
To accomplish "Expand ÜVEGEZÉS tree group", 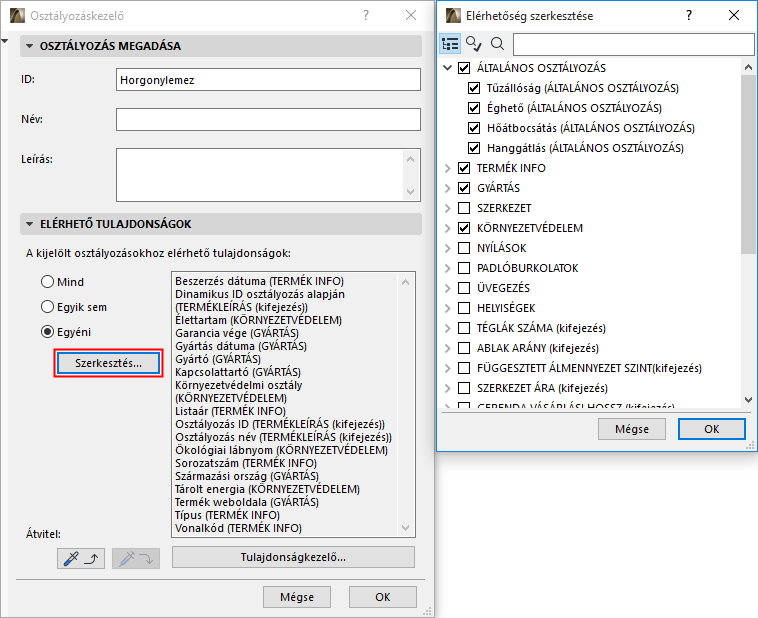I will tap(448, 288).
